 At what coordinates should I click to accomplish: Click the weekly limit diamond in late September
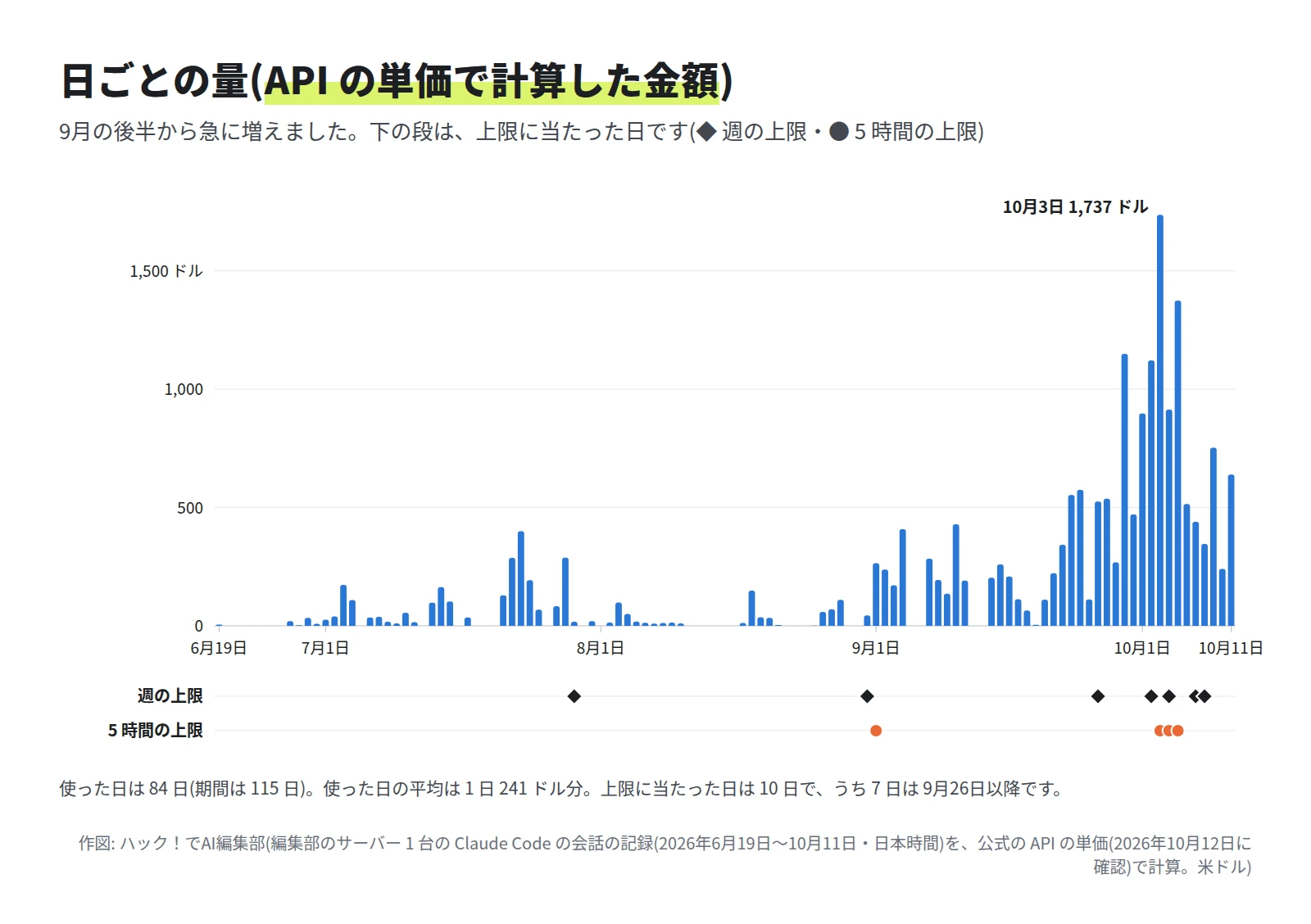1098,696
